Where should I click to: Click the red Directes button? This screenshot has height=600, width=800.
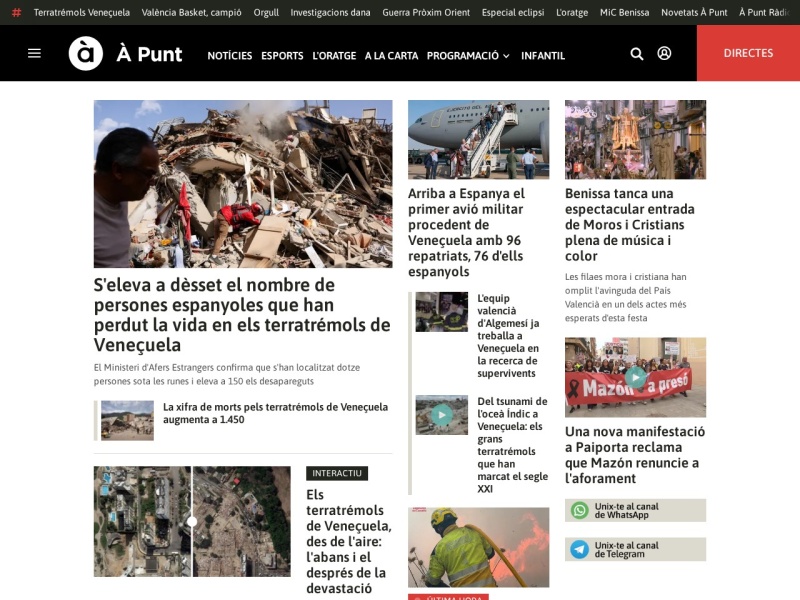tap(748, 53)
